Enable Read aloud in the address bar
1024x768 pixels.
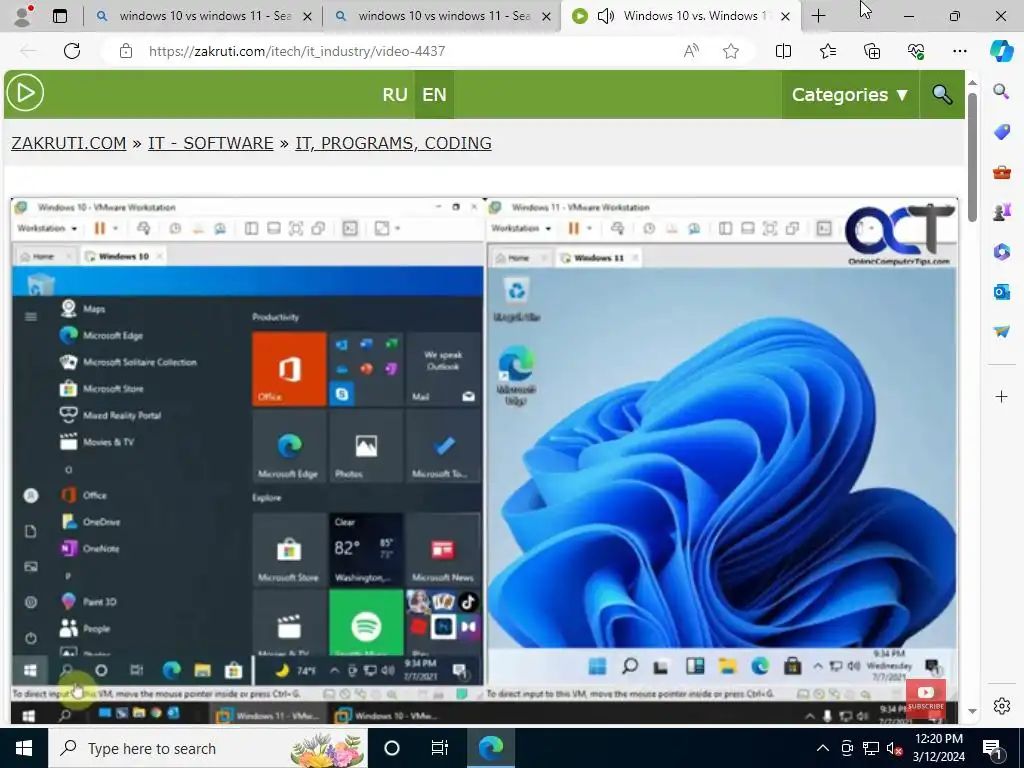point(691,51)
